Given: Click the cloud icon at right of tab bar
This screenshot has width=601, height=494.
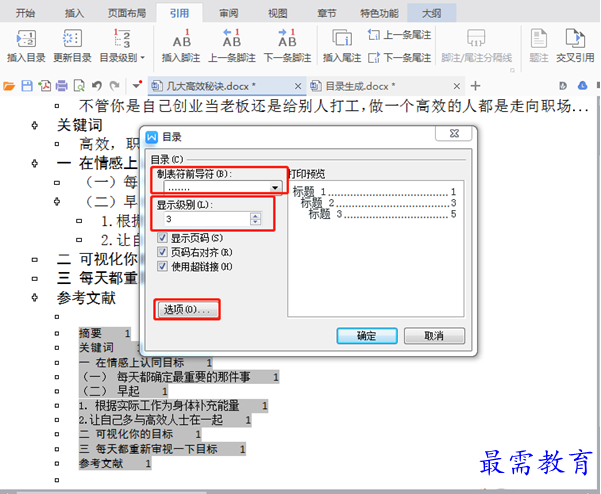Looking at the screenshot, I should point(582,85).
